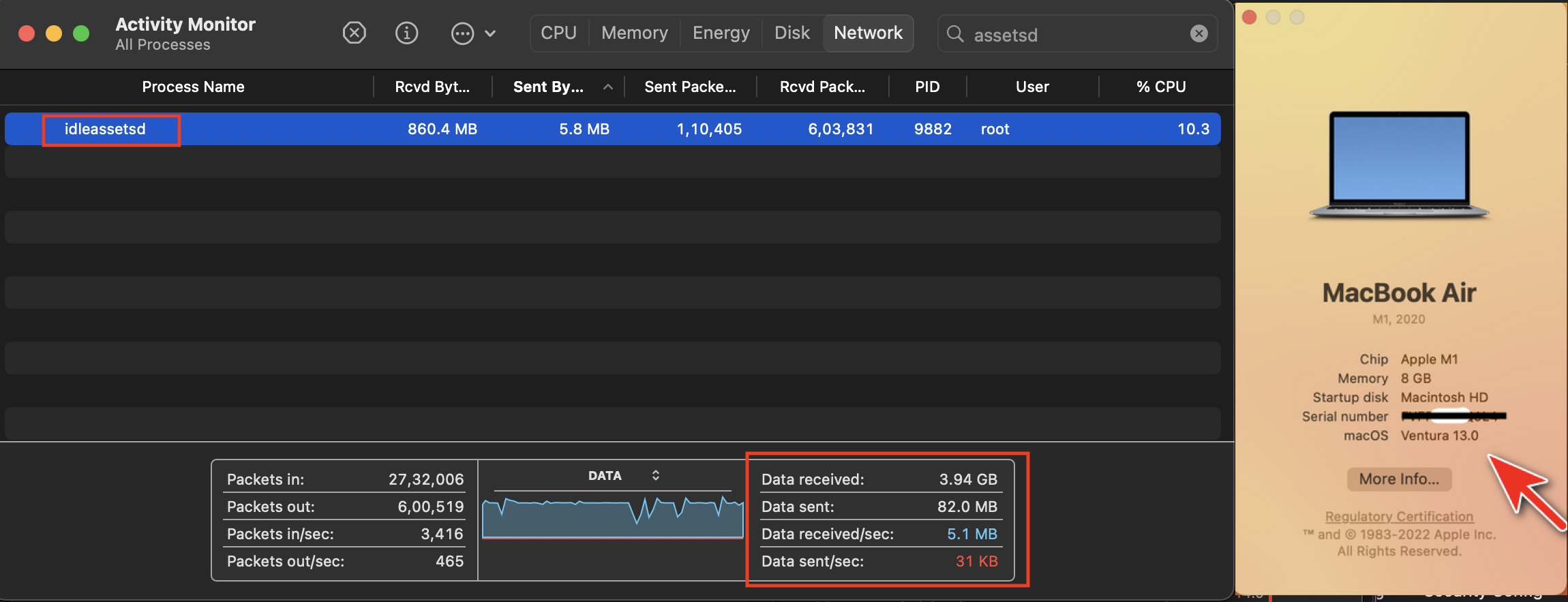Clear the search field text
This screenshot has width=1568, height=602.
(x=1198, y=33)
